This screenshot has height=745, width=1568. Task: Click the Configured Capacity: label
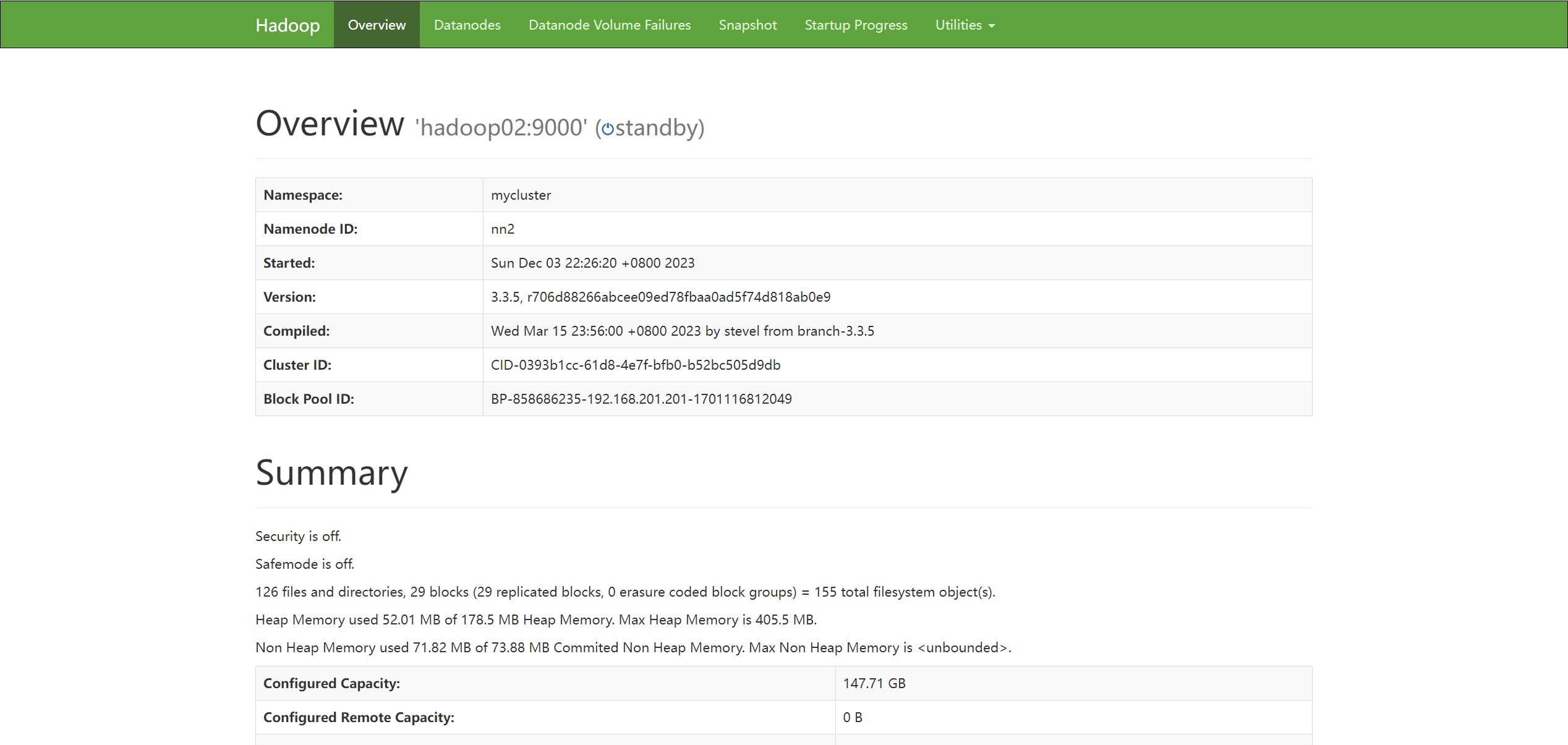(331, 683)
